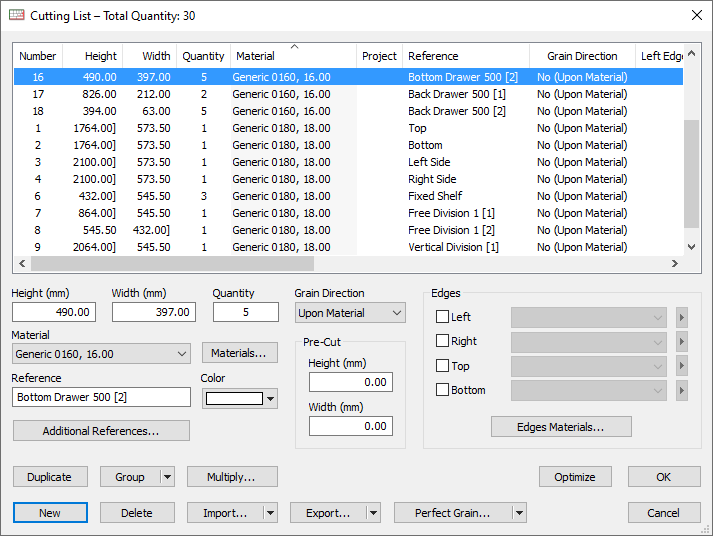Click the list's vertical scroll down arrow
The width and height of the screenshot is (713, 536).
tap(692, 247)
